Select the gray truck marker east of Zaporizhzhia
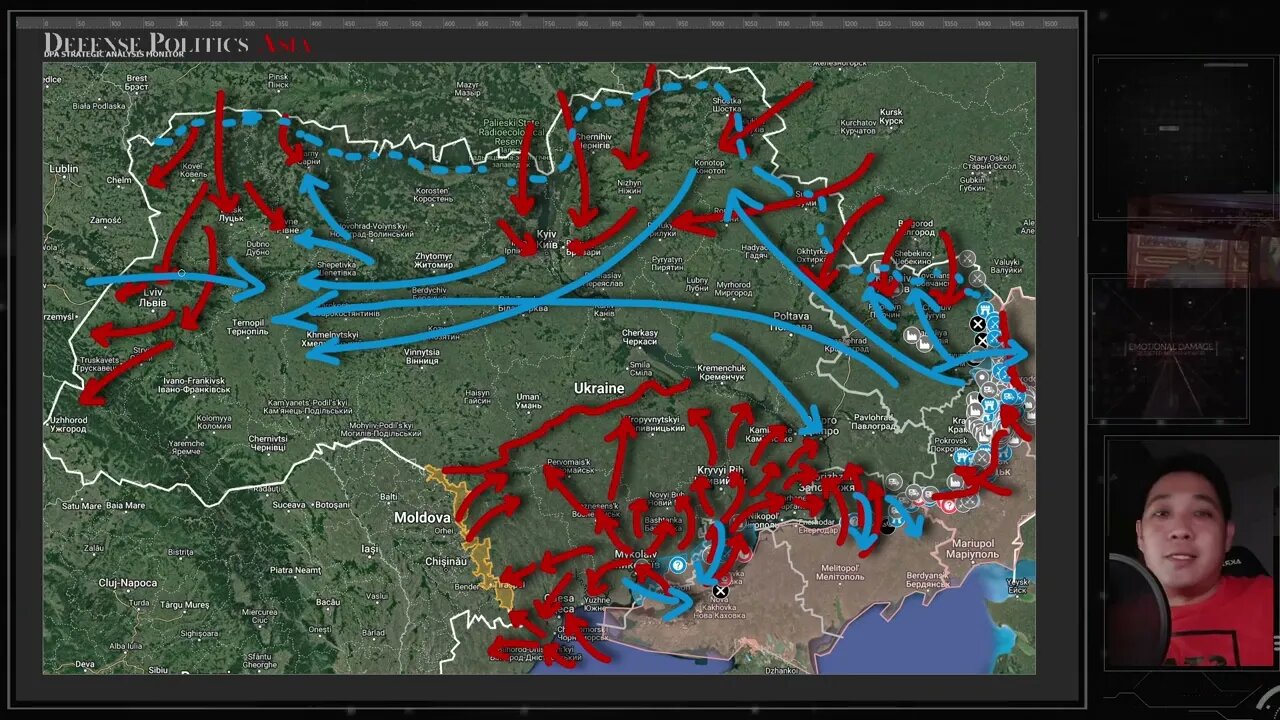The height and width of the screenshot is (720, 1280). click(x=894, y=481)
